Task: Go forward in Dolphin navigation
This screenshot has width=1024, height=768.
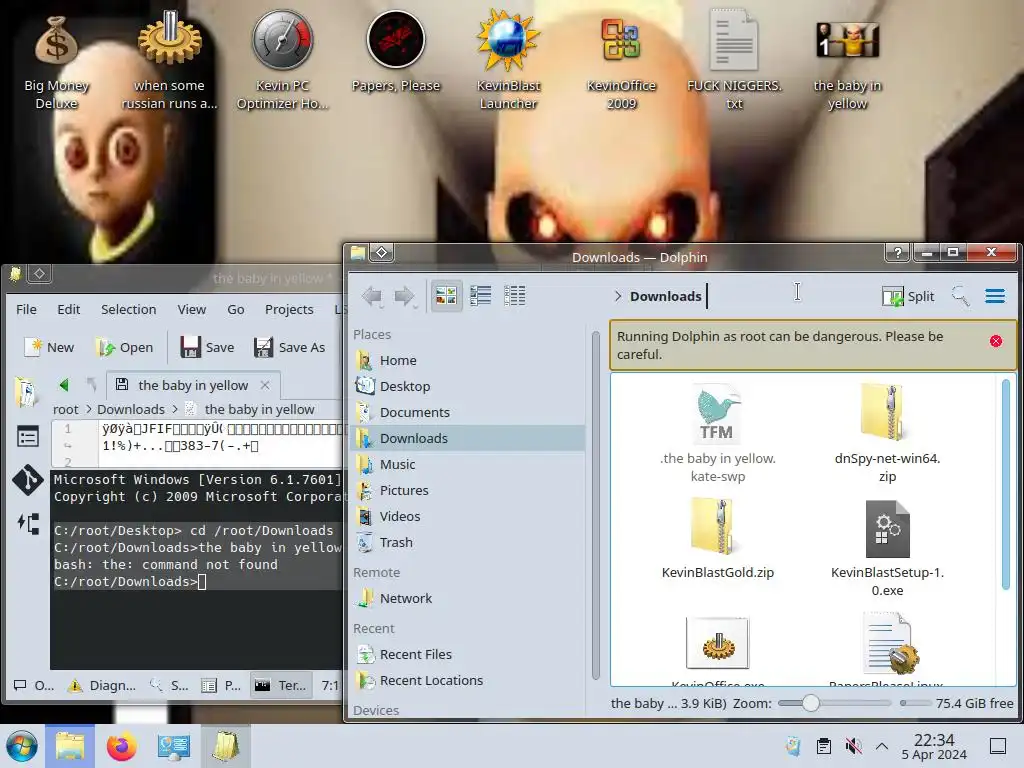Action: click(x=405, y=296)
